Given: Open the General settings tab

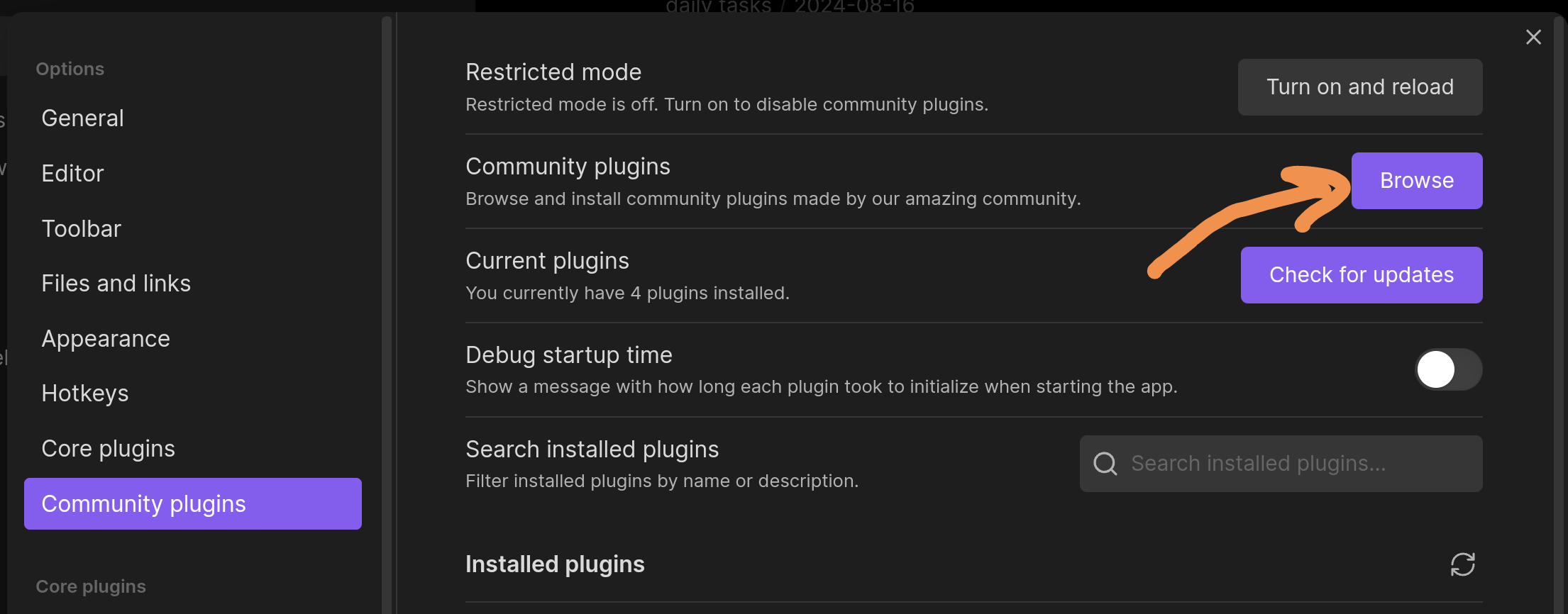Looking at the screenshot, I should tap(83, 118).
